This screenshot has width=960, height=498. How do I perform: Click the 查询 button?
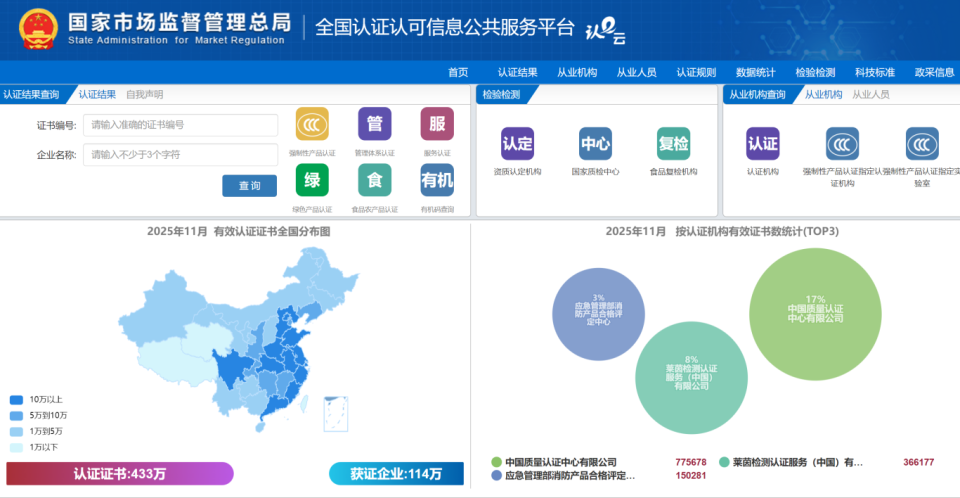pyautogui.click(x=249, y=186)
